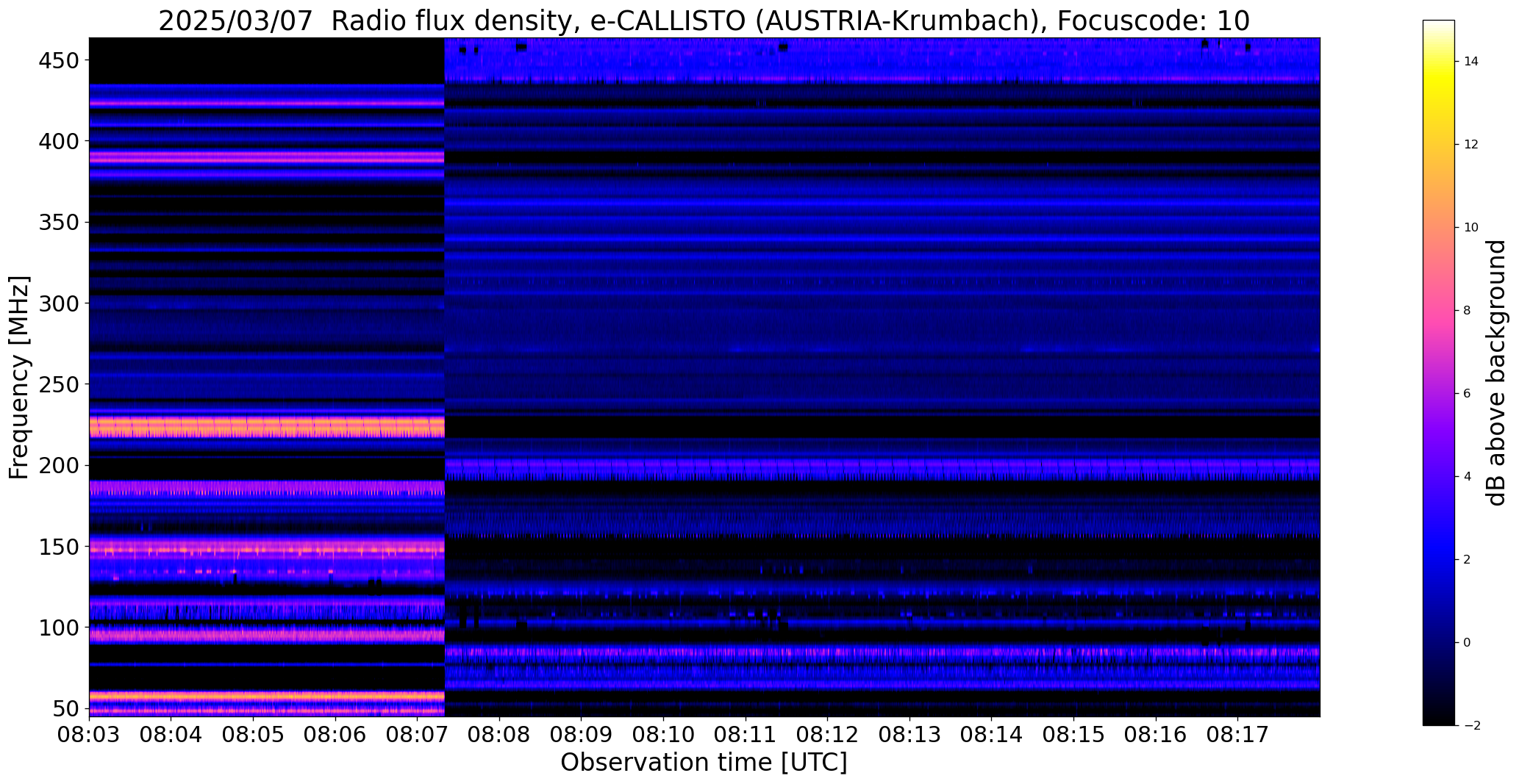Click the colorbar tick label 0

click(1468, 643)
